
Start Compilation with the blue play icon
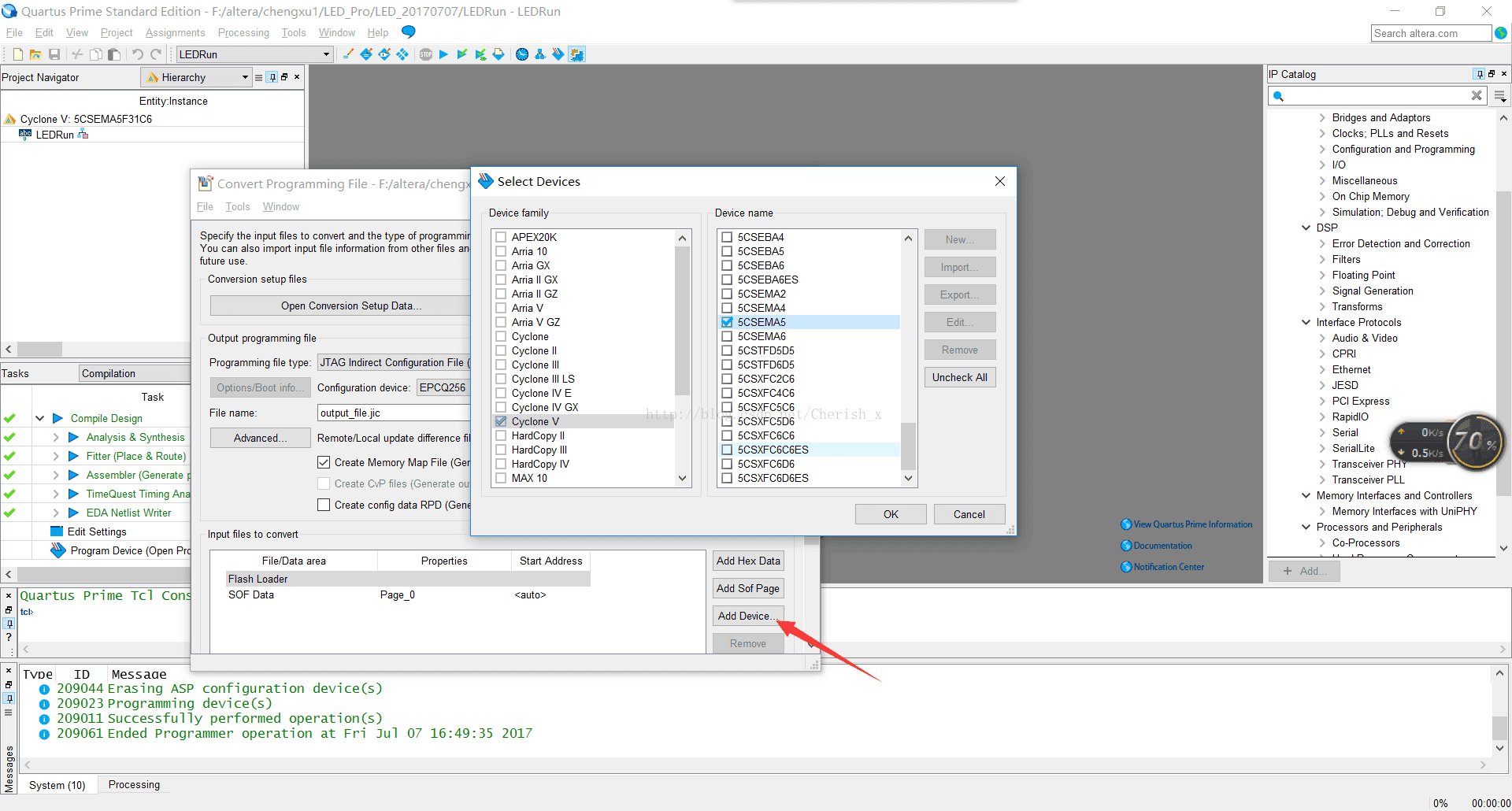point(443,54)
